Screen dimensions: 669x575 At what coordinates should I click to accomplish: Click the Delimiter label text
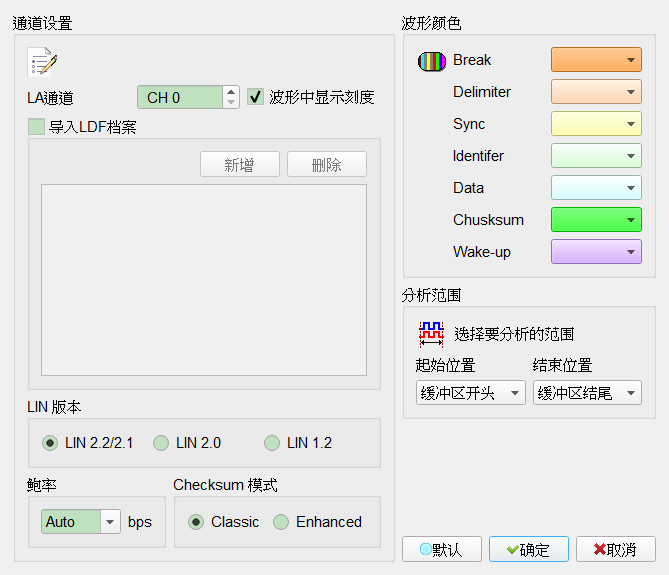[482, 92]
